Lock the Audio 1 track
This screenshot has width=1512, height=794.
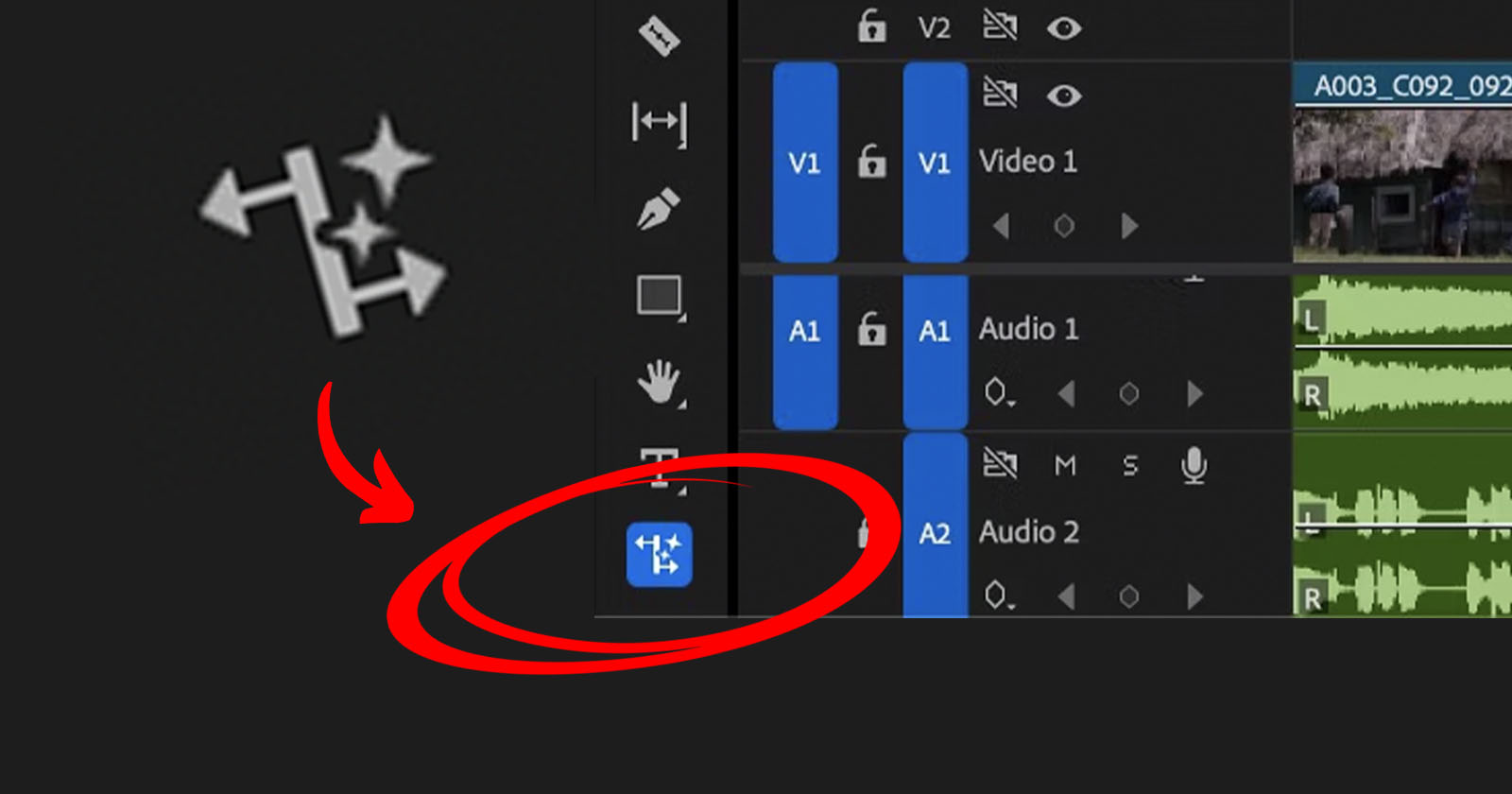pyautogui.click(x=871, y=329)
